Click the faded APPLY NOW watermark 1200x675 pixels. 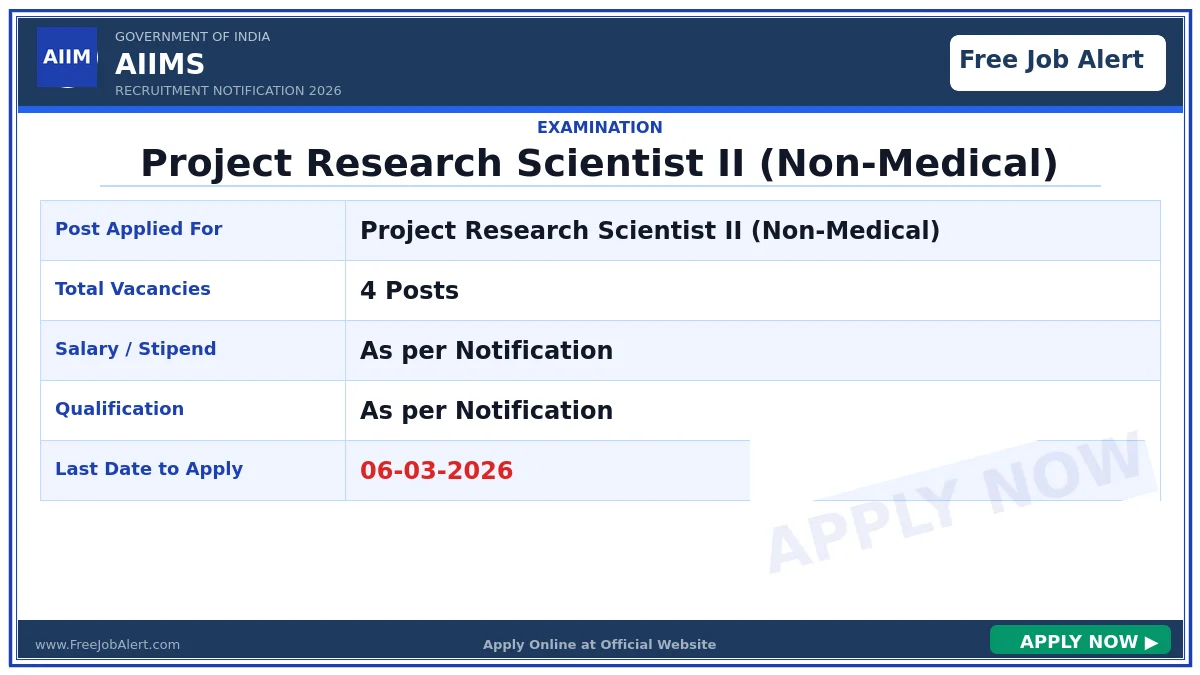coord(955,503)
